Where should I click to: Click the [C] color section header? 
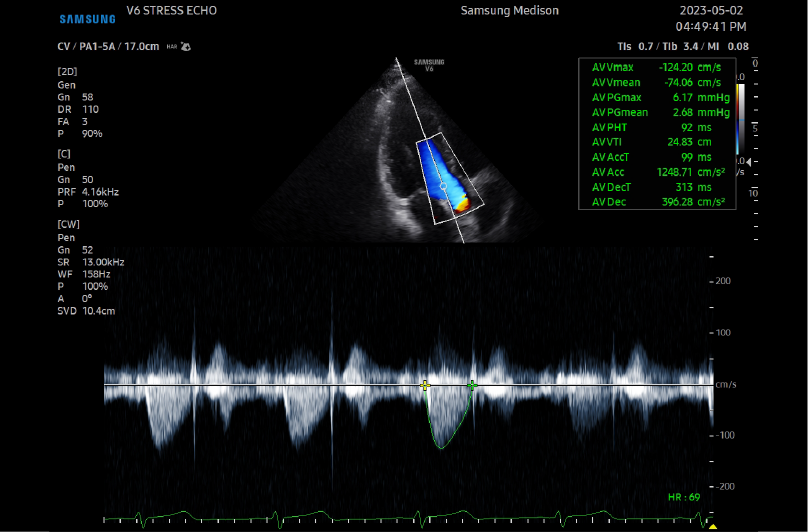click(64, 154)
